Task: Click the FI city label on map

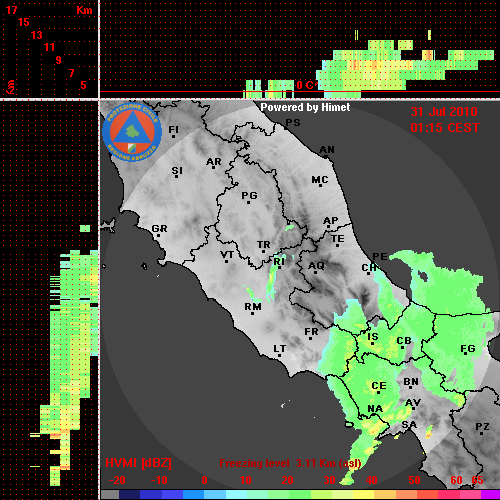Action: click(173, 129)
